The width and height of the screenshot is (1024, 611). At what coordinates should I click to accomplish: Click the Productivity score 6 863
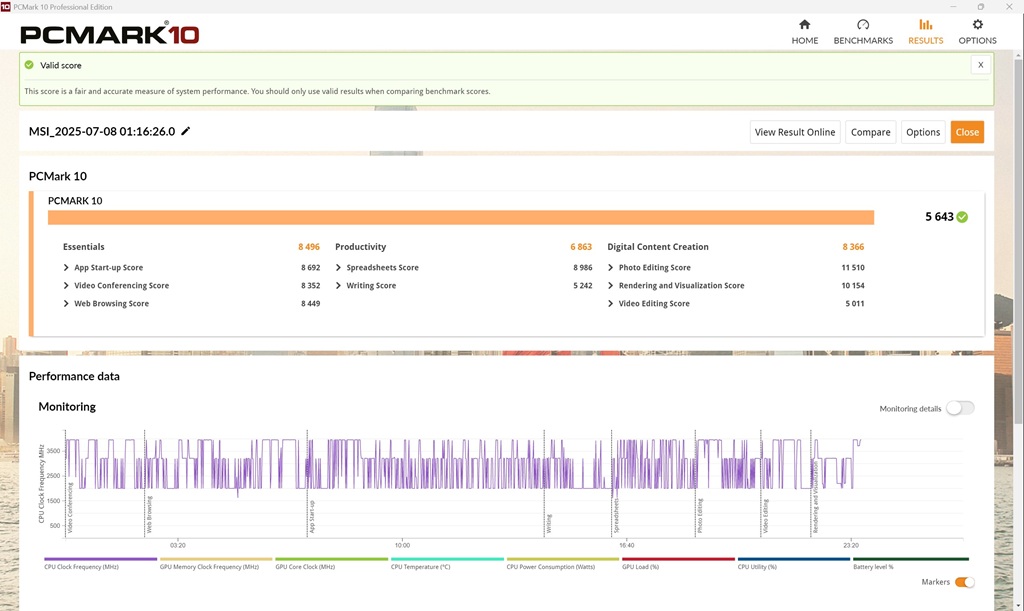point(581,247)
